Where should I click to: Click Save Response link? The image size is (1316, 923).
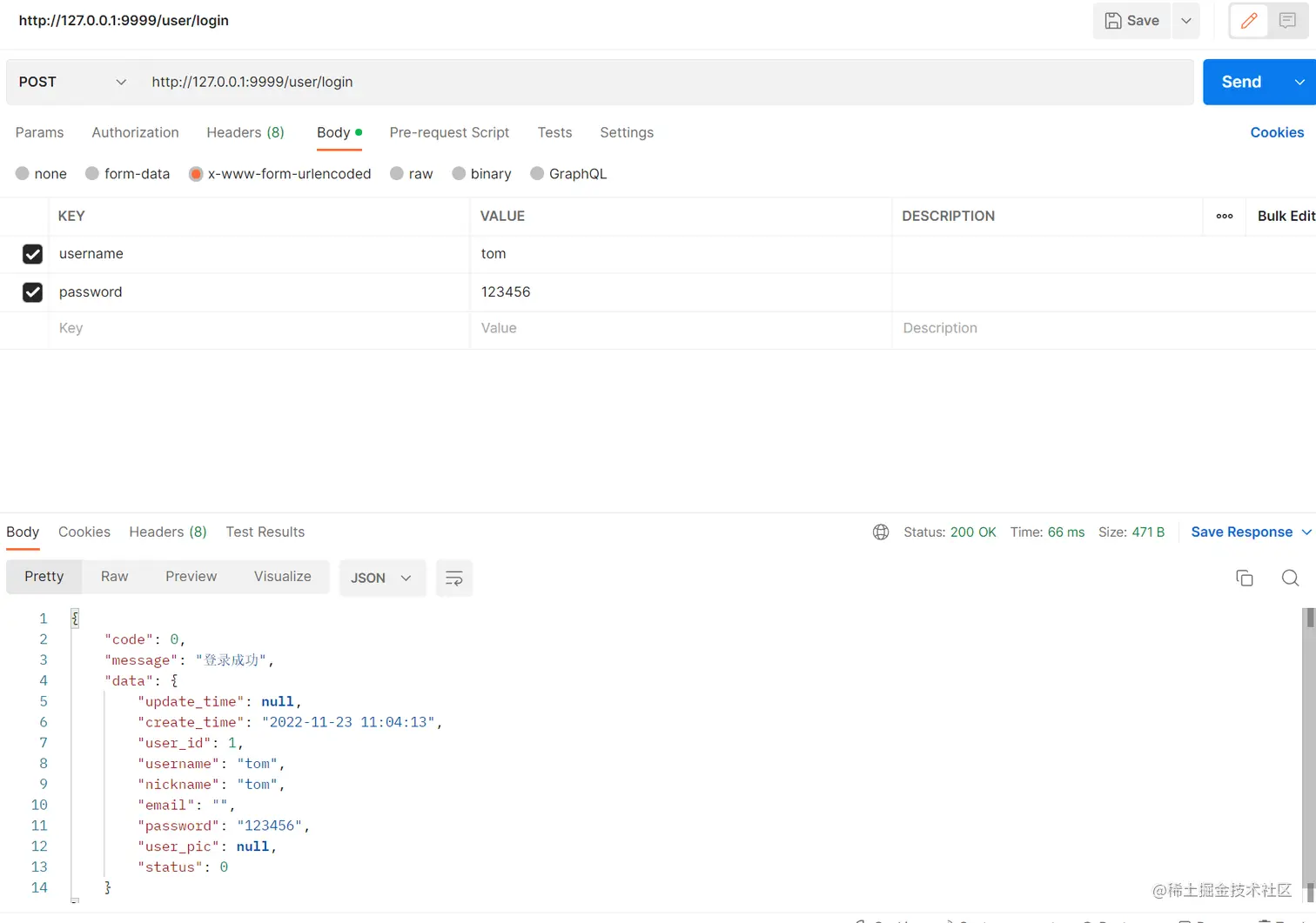1241,532
